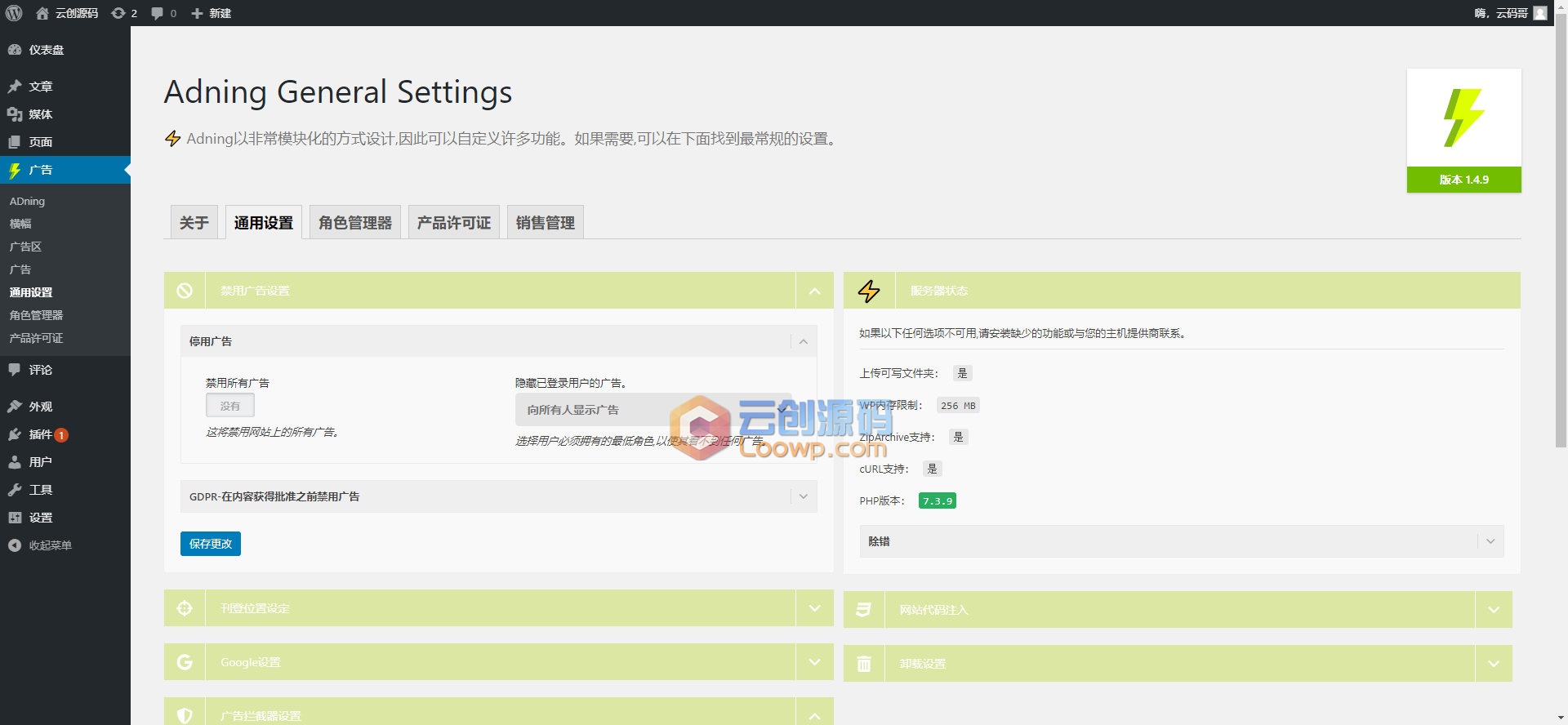Open 文章 posts menu
Viewport: 1568px width, 725px height.
(x=65, y=87)
